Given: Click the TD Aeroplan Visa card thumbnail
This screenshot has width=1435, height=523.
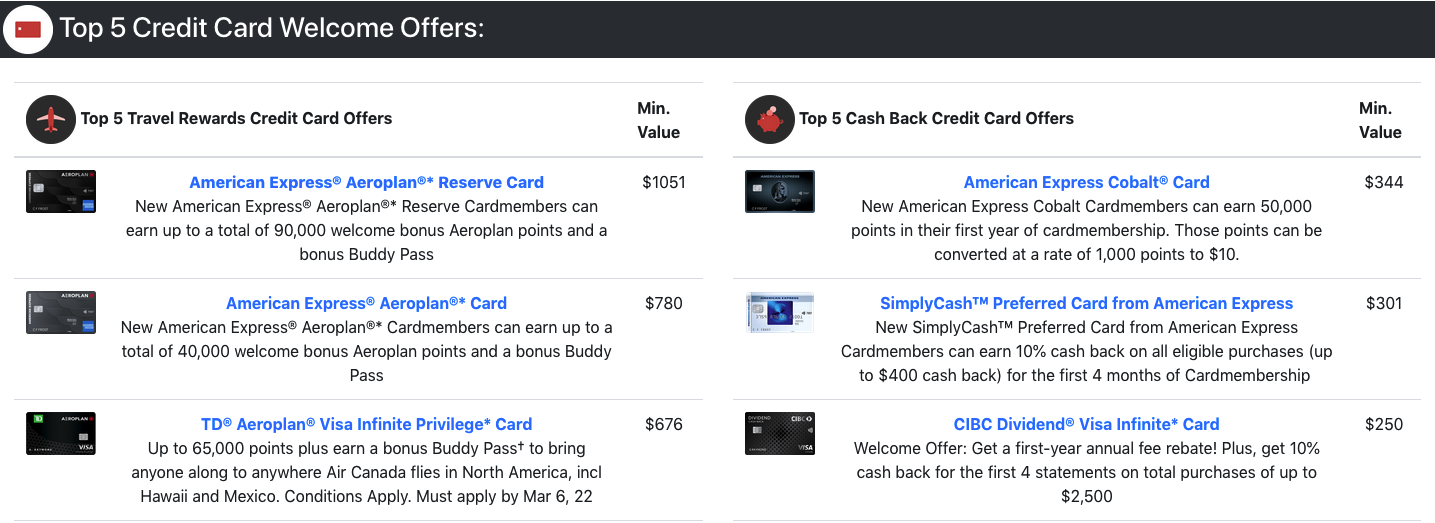Looking at the screenshot, I should 61,433.
